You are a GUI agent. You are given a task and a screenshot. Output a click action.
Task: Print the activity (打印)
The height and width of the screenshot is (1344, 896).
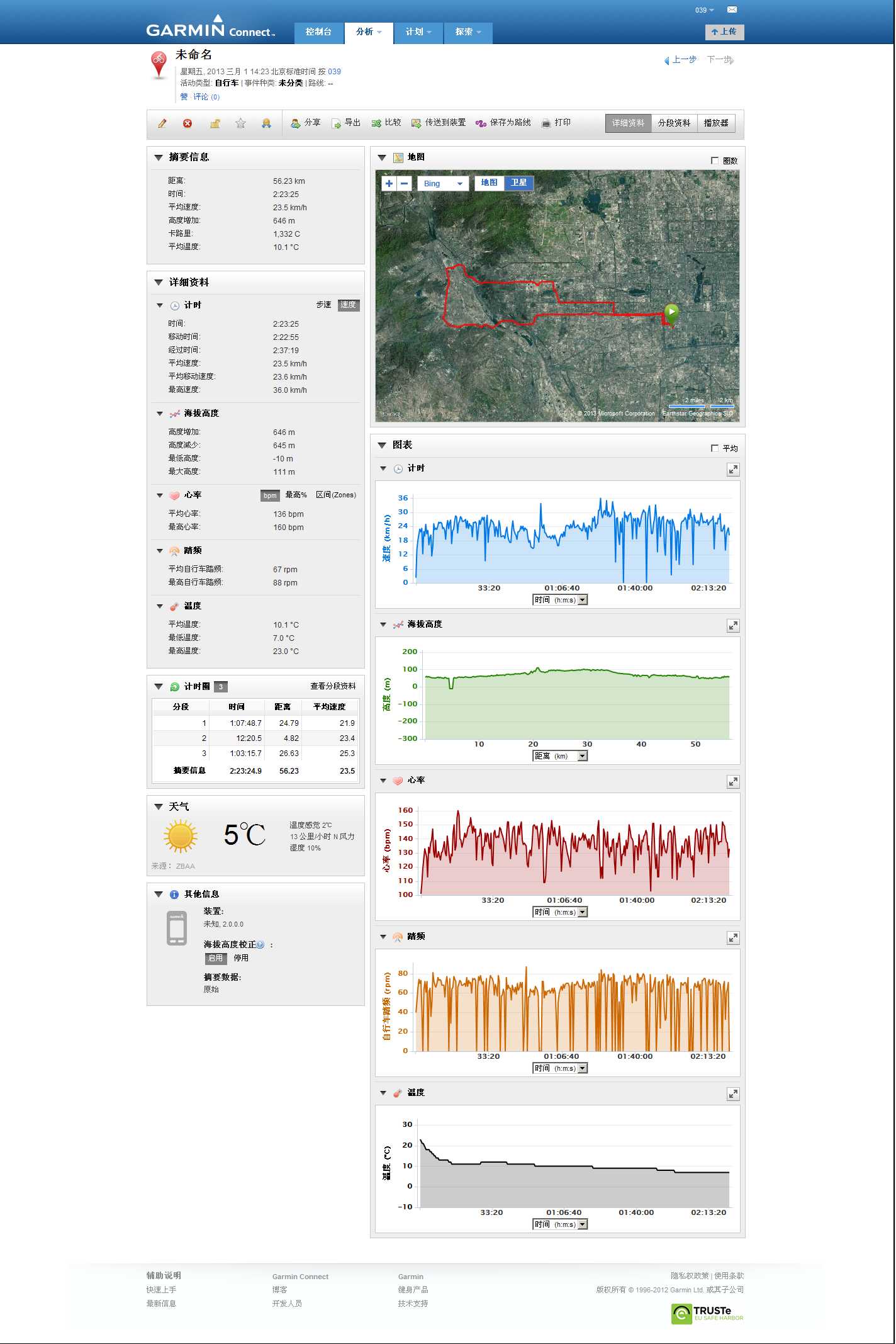[556, 123]
